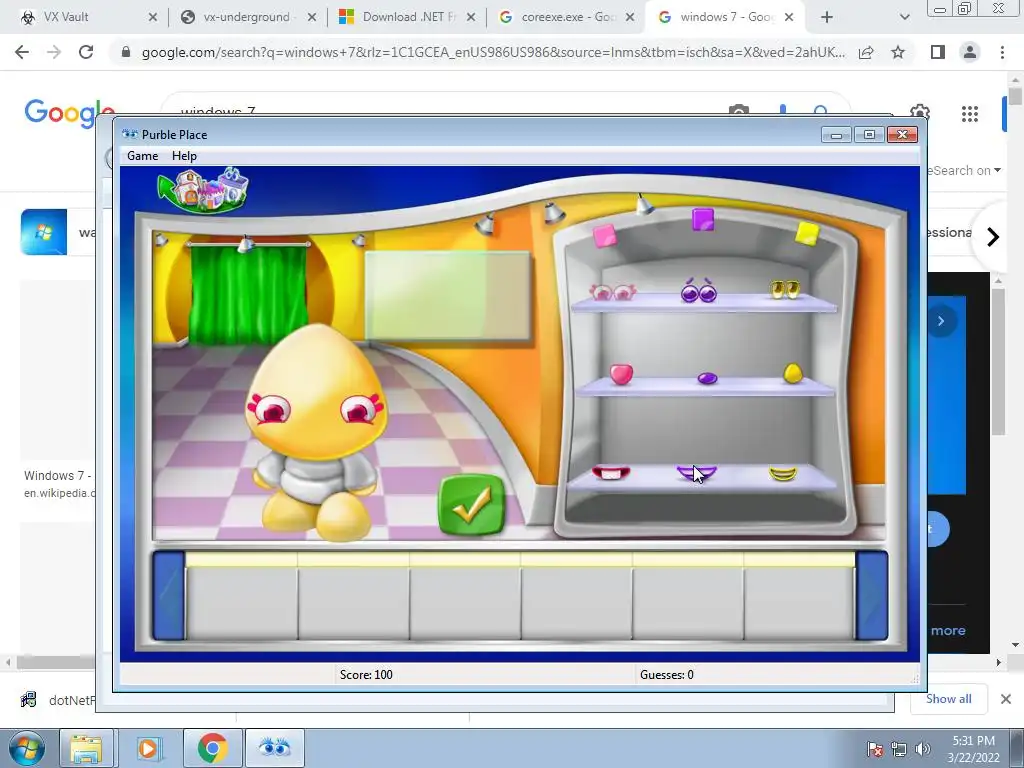Image resolution: width=1024 pixels, height=768 pixels.
Task: Bookmark this page with the star
Action: (898, 52)
